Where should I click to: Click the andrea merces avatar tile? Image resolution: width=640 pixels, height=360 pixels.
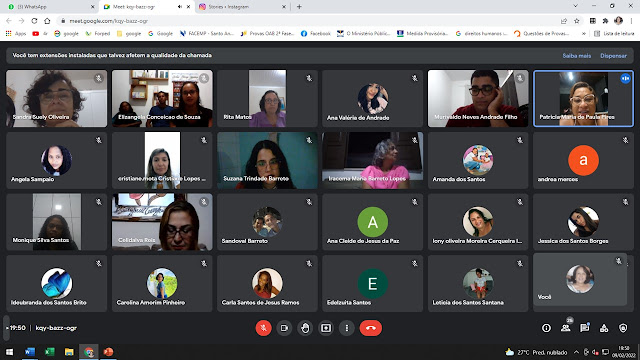pos(583,160)
